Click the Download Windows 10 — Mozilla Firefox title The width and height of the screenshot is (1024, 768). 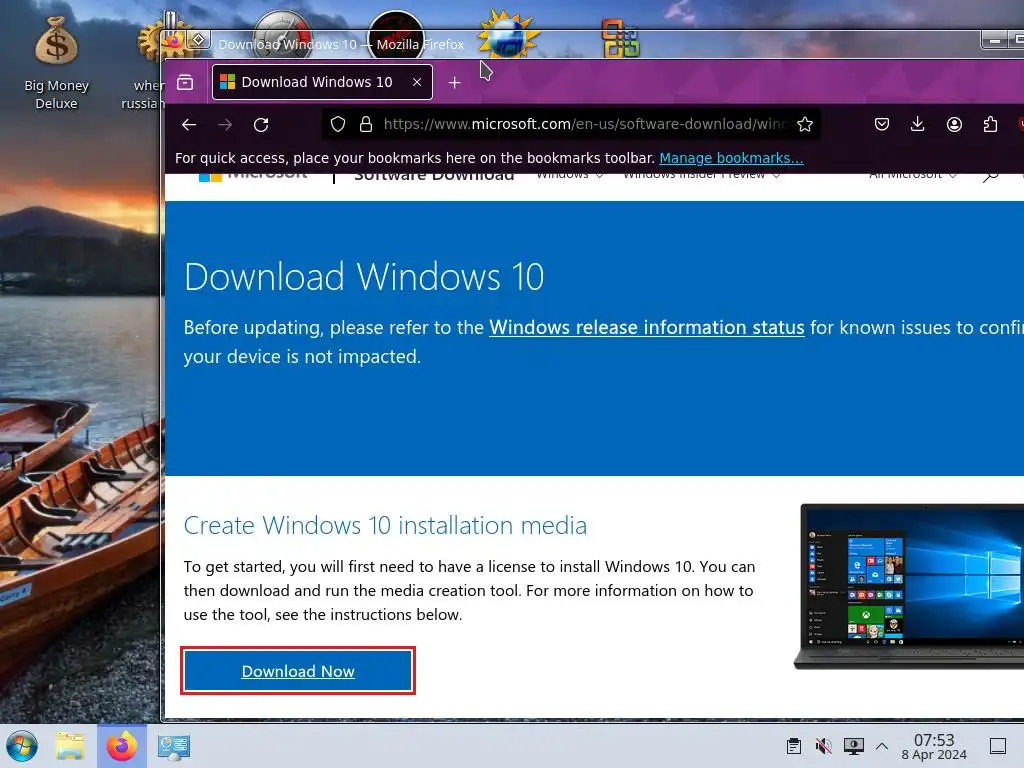click(341, 44)
